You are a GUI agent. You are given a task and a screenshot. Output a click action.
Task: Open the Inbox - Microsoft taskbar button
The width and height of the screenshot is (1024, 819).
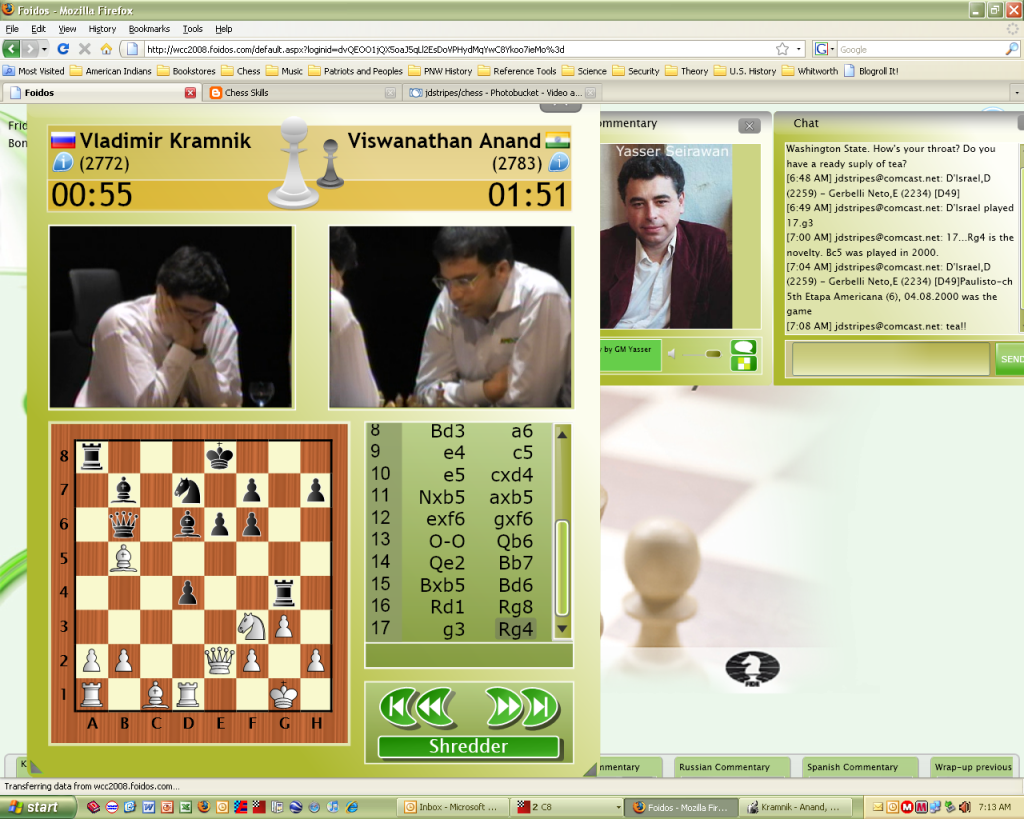coord(454,807)
